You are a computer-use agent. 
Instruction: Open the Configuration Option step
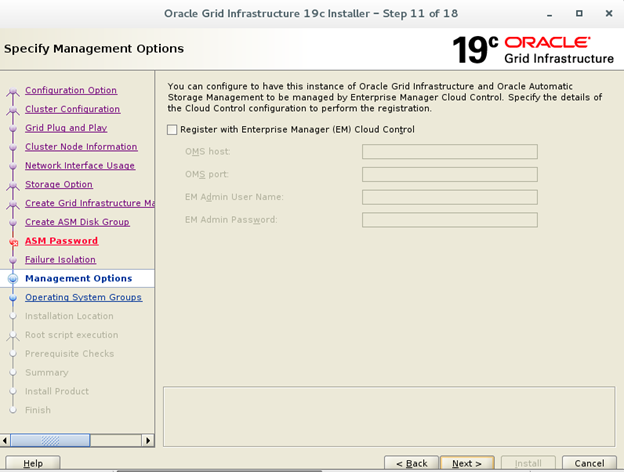coord(71,90)
